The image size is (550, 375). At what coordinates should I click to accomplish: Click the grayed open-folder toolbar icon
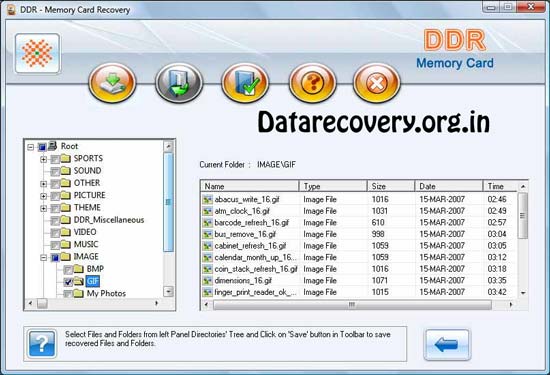179,83
